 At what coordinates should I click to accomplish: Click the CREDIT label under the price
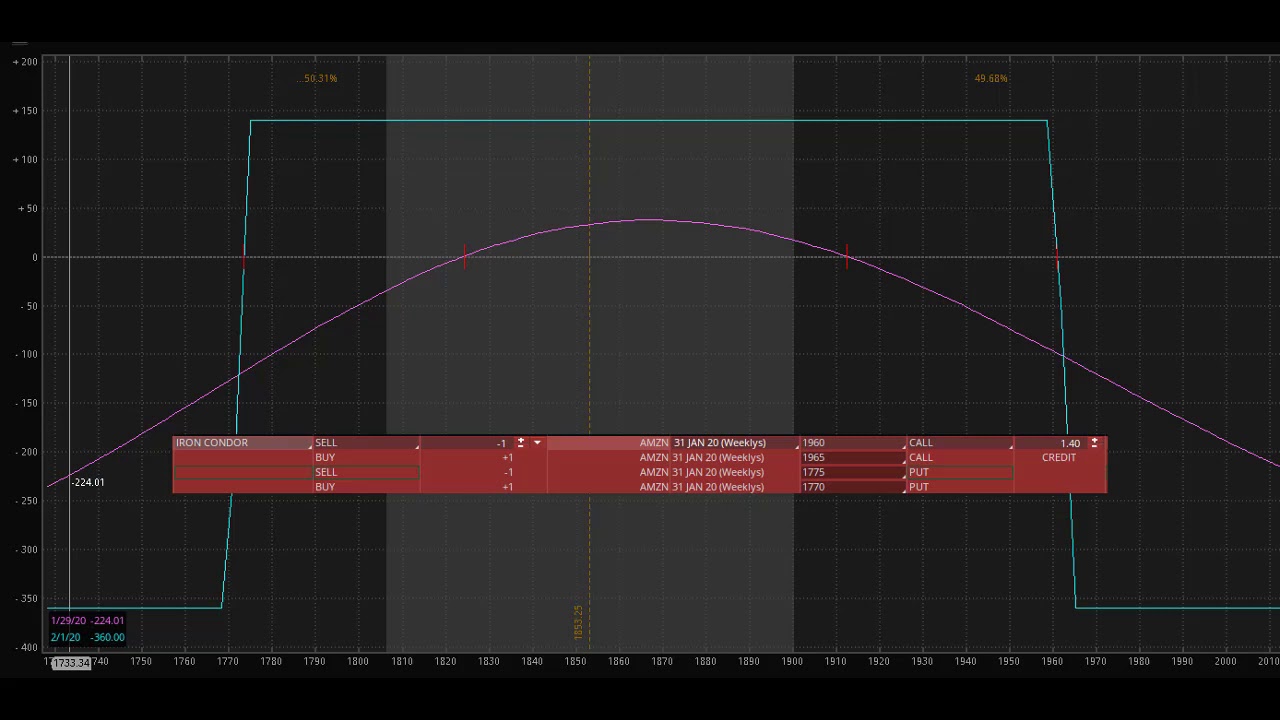pyautogui.click(x=1059, y=458)
